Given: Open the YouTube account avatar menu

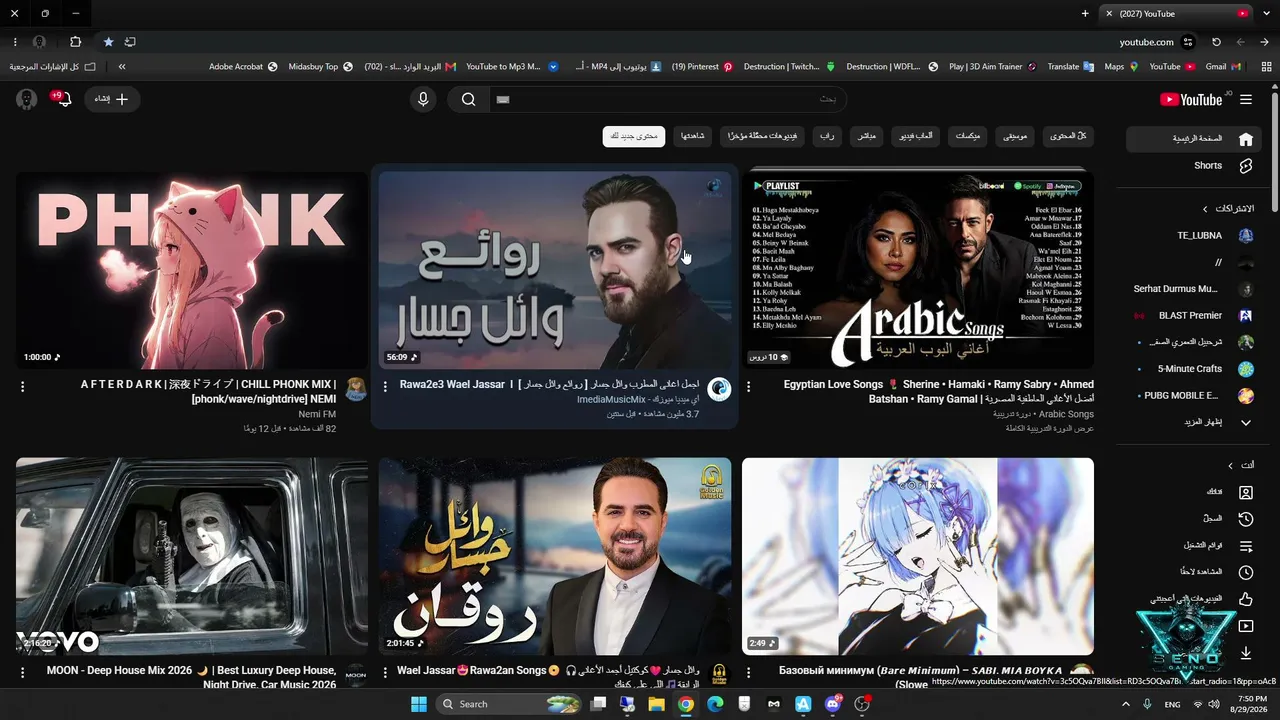Looking at the screenshot, I should tap(27, 99).
